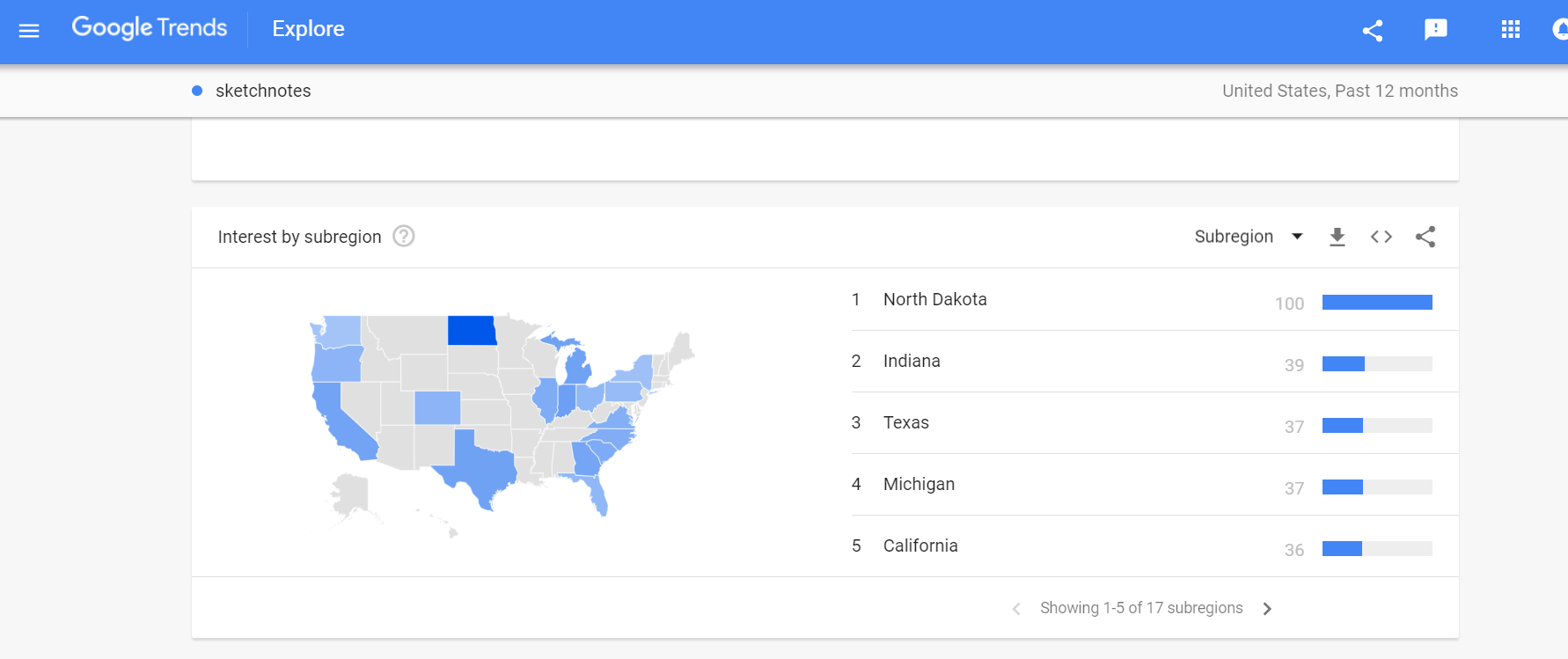Click the sketchnotes search term
1568x659 pixels.
(263, 91)
